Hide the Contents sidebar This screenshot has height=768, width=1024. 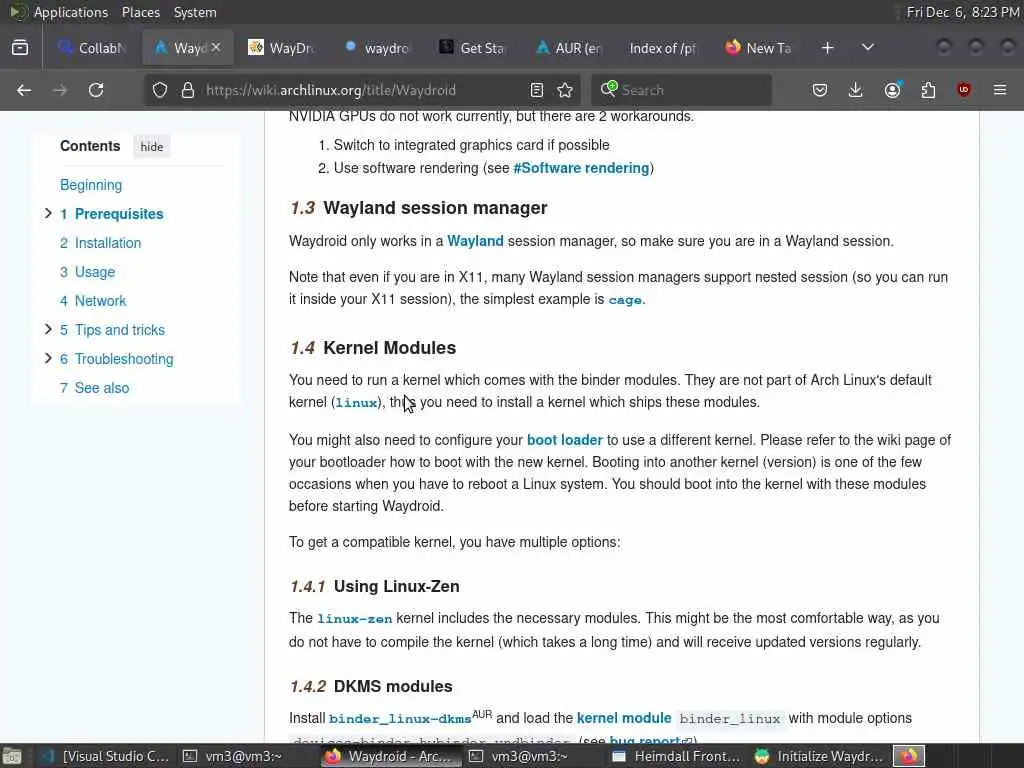[x=152, y=147]
